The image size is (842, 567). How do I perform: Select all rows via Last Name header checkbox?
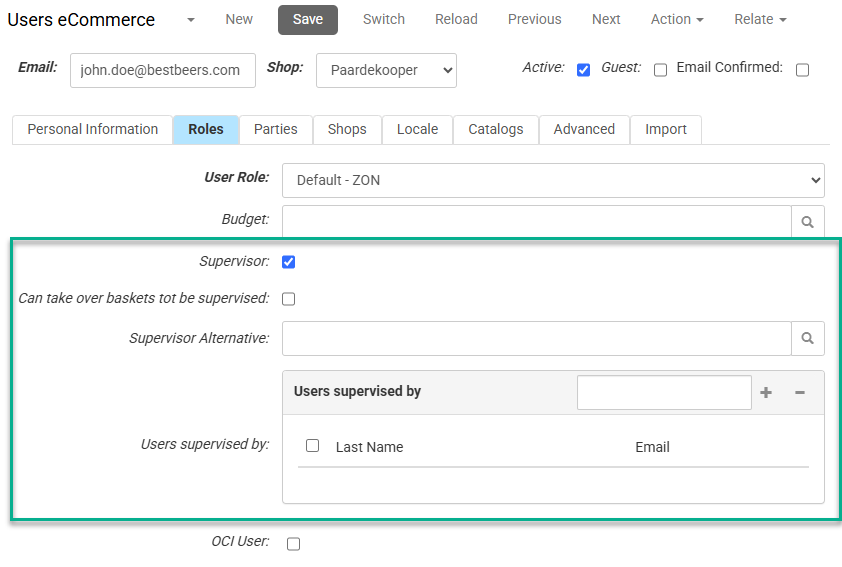click(x=312, y=446)
